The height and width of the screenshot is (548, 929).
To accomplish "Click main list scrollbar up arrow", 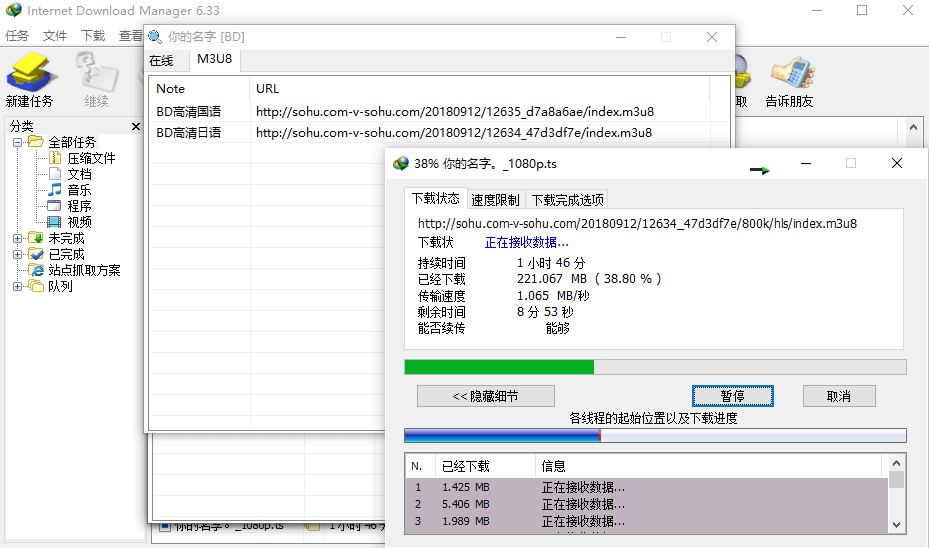I will coord(913,127).
